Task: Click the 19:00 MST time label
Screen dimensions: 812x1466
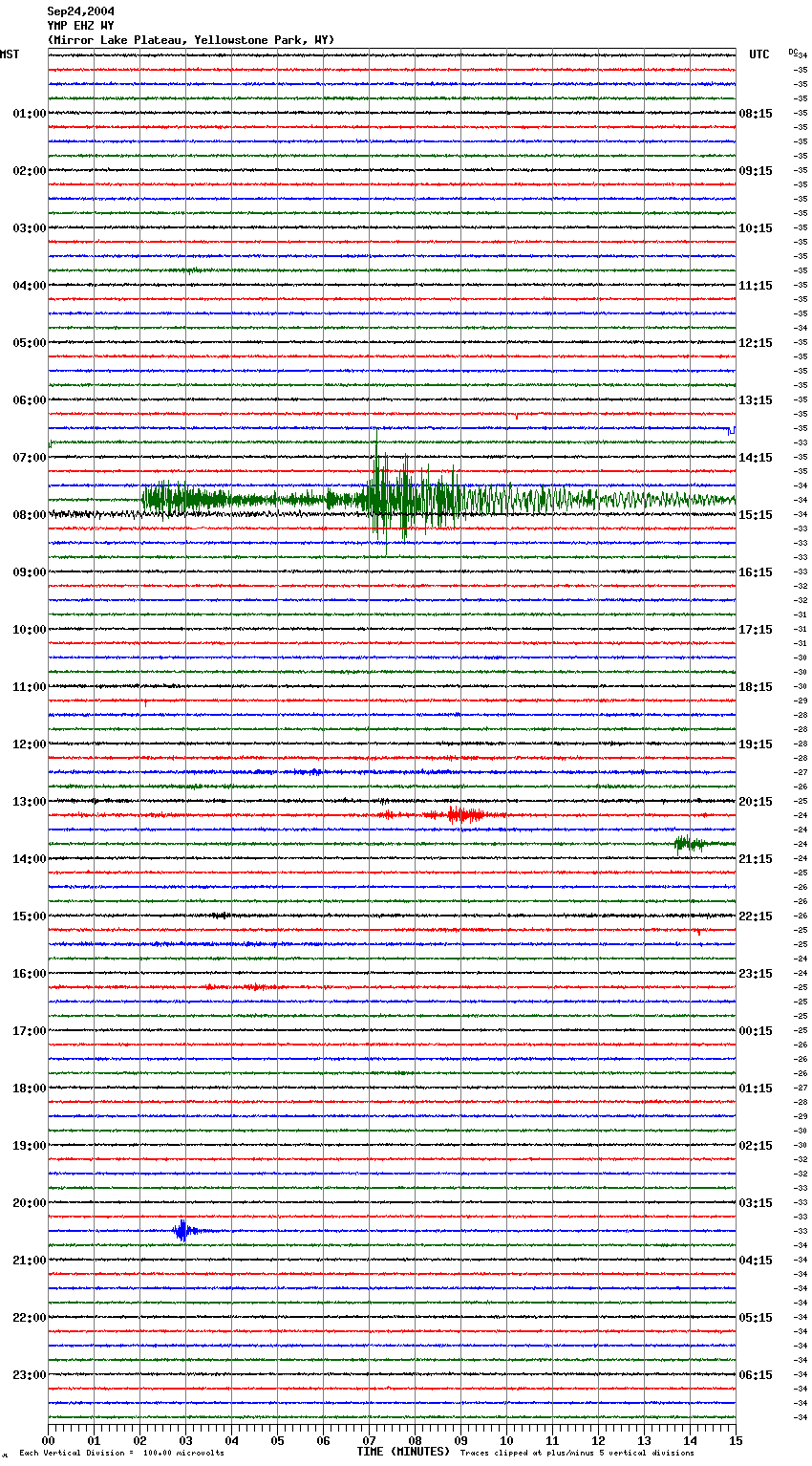Action: click(x=29, y=1146)
